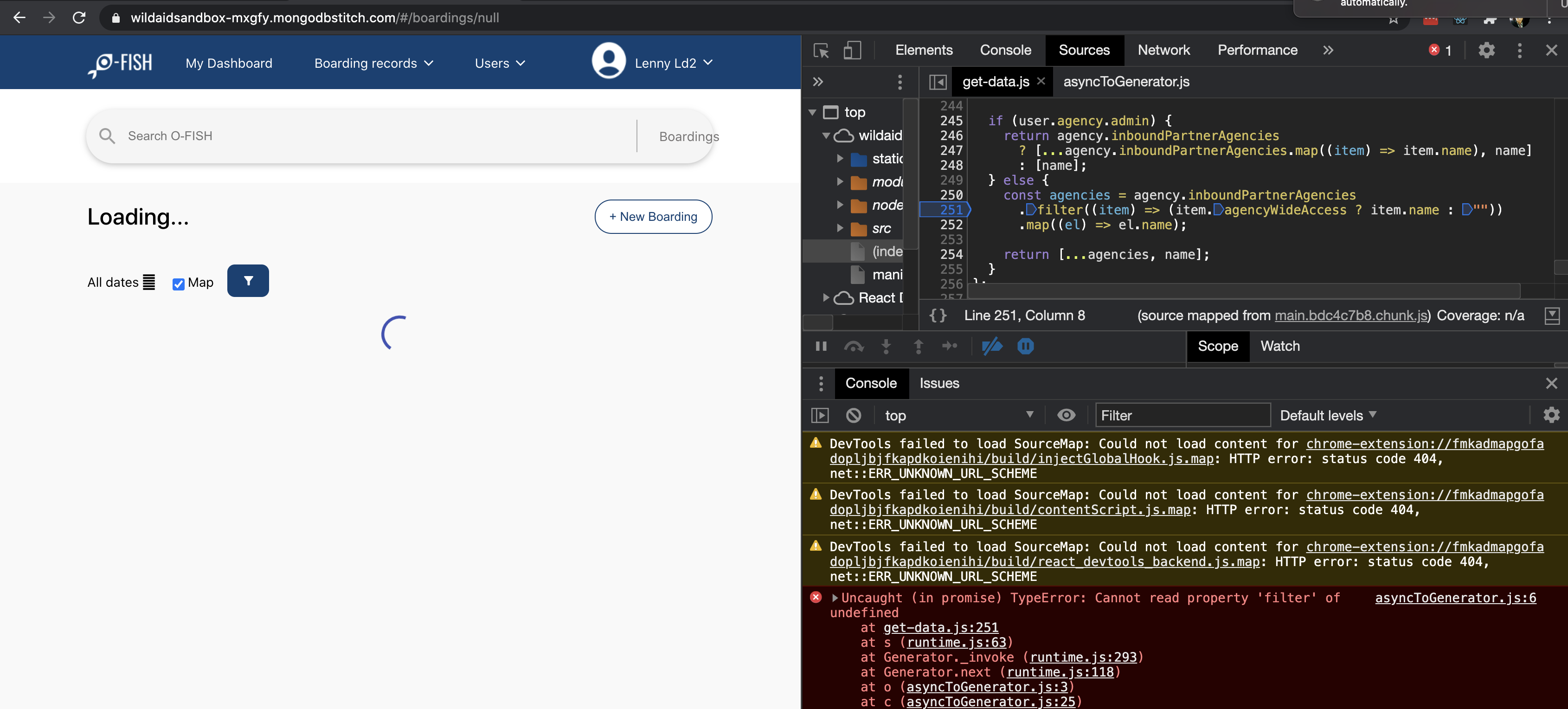
Task: Click the blue filter funnel button
Action: tap(248, 281)
